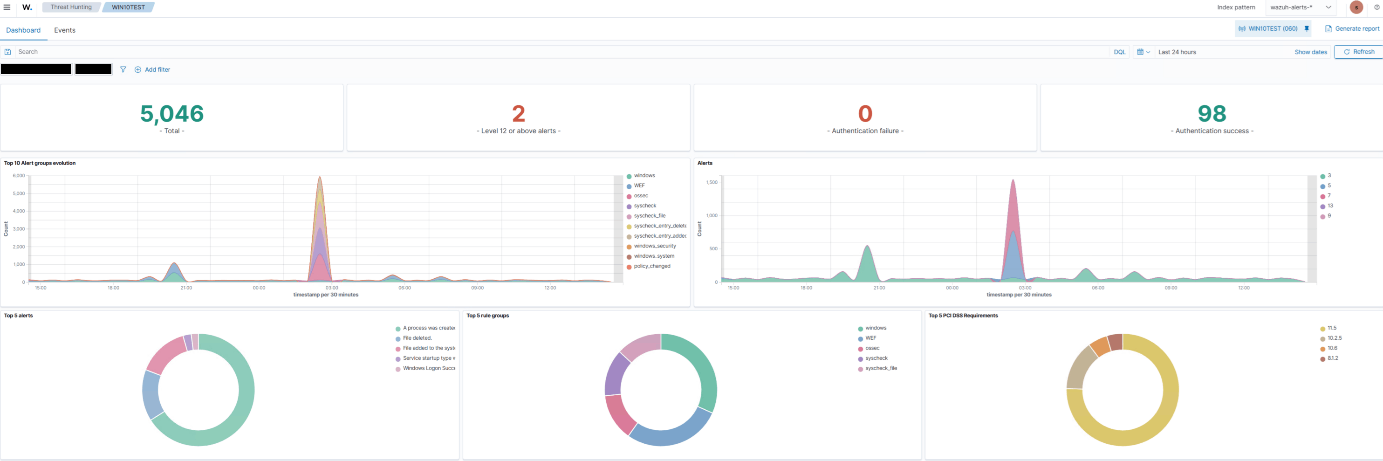Open the DQL query language switcher
This screenshot has width=1383, height=461.
click(x=1119, y=51)
